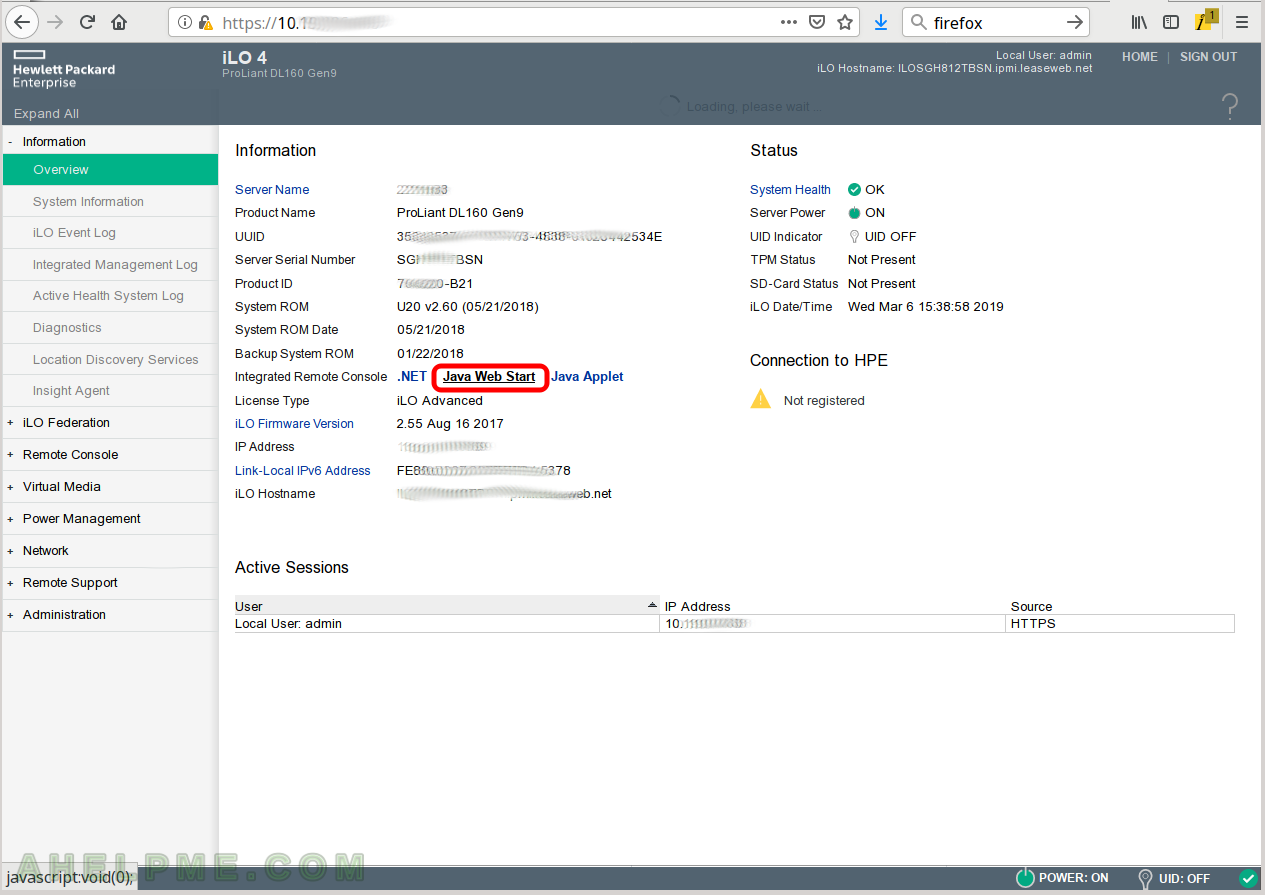This screenshot has width=1265, height=895.
Task: Open Active Health System Log
Action: click(x=108, y=296)
